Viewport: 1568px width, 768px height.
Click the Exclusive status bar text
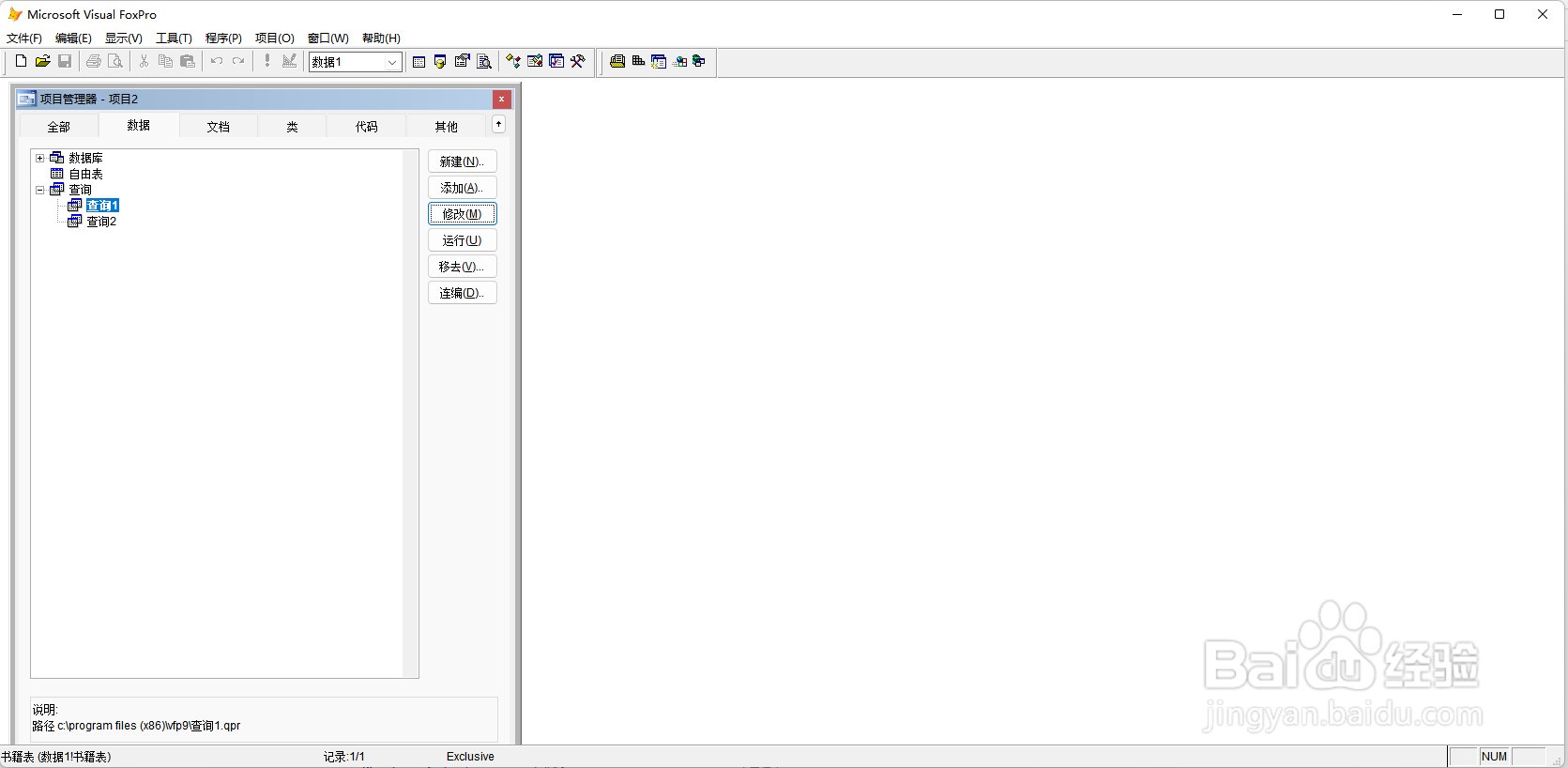(x=470, y=757)
